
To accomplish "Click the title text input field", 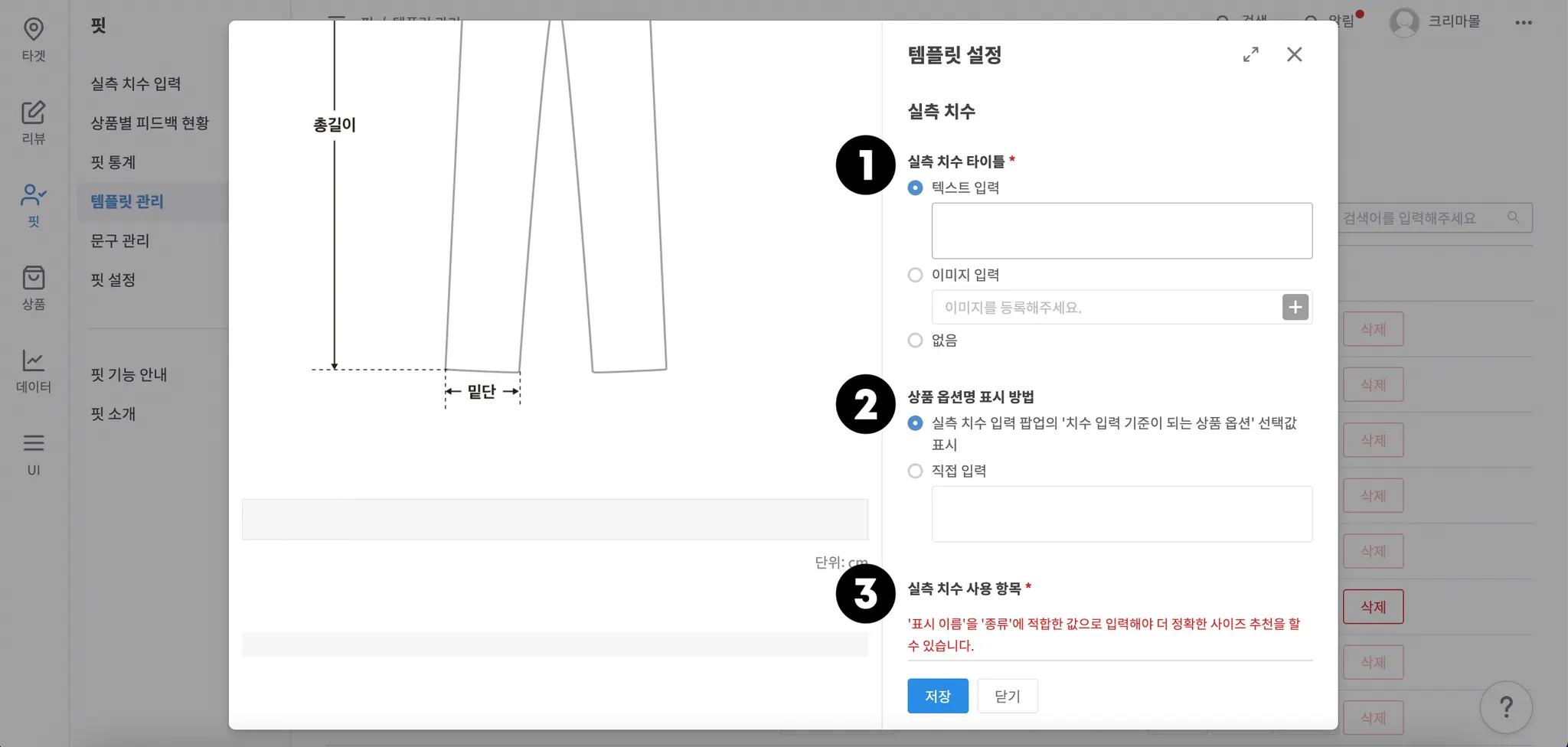I will click(1122, 230).
